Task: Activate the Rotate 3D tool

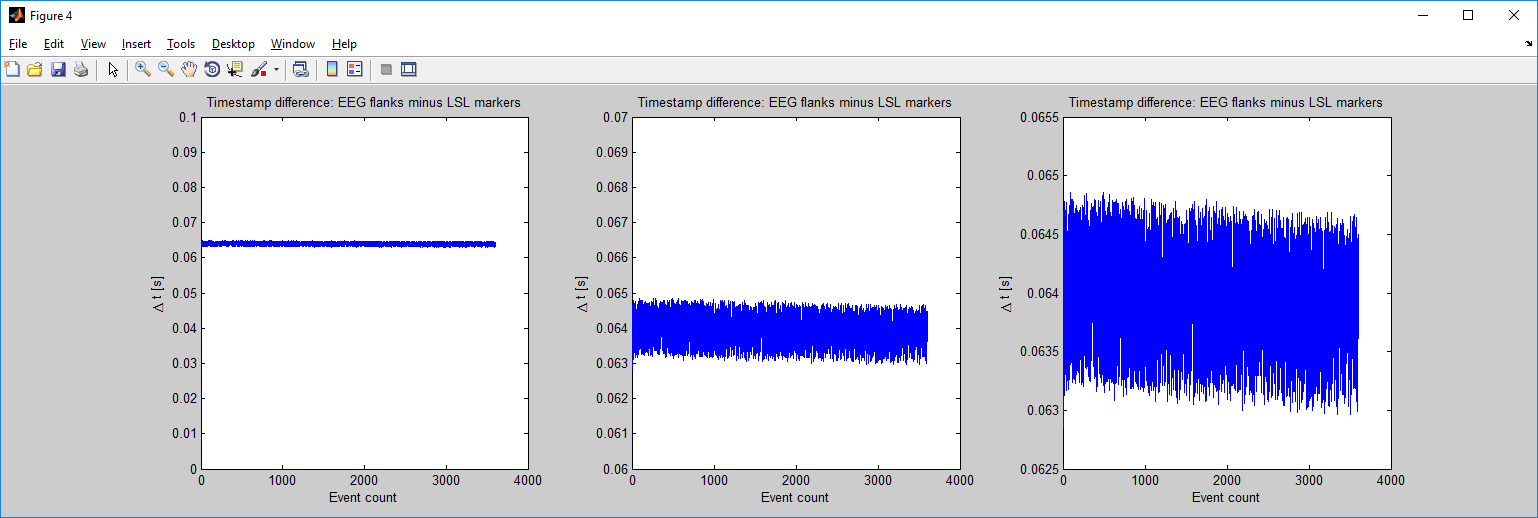Action: click(212, 70)
